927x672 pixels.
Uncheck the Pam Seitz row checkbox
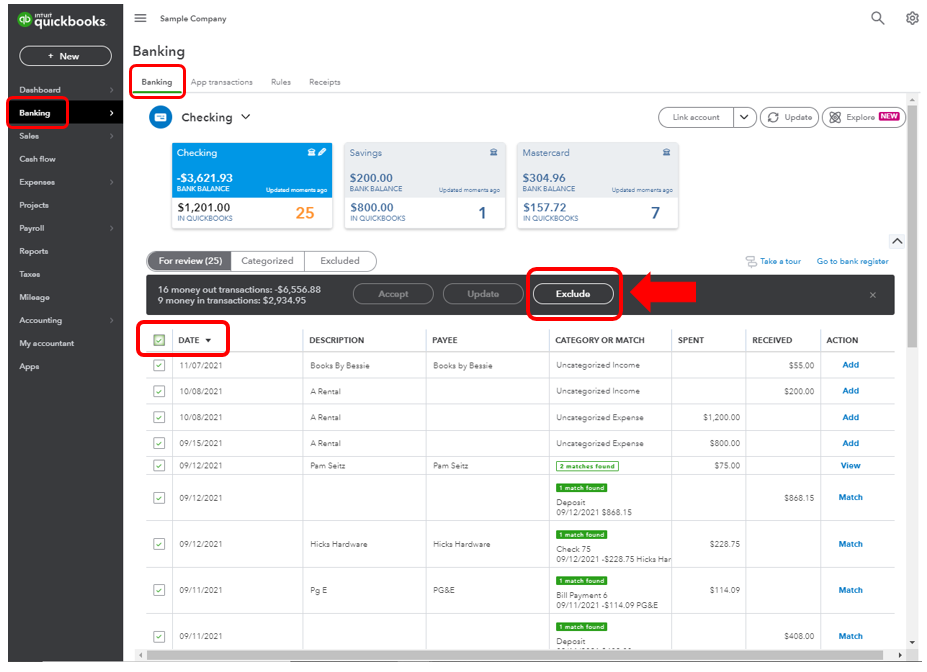click(159, 466)
